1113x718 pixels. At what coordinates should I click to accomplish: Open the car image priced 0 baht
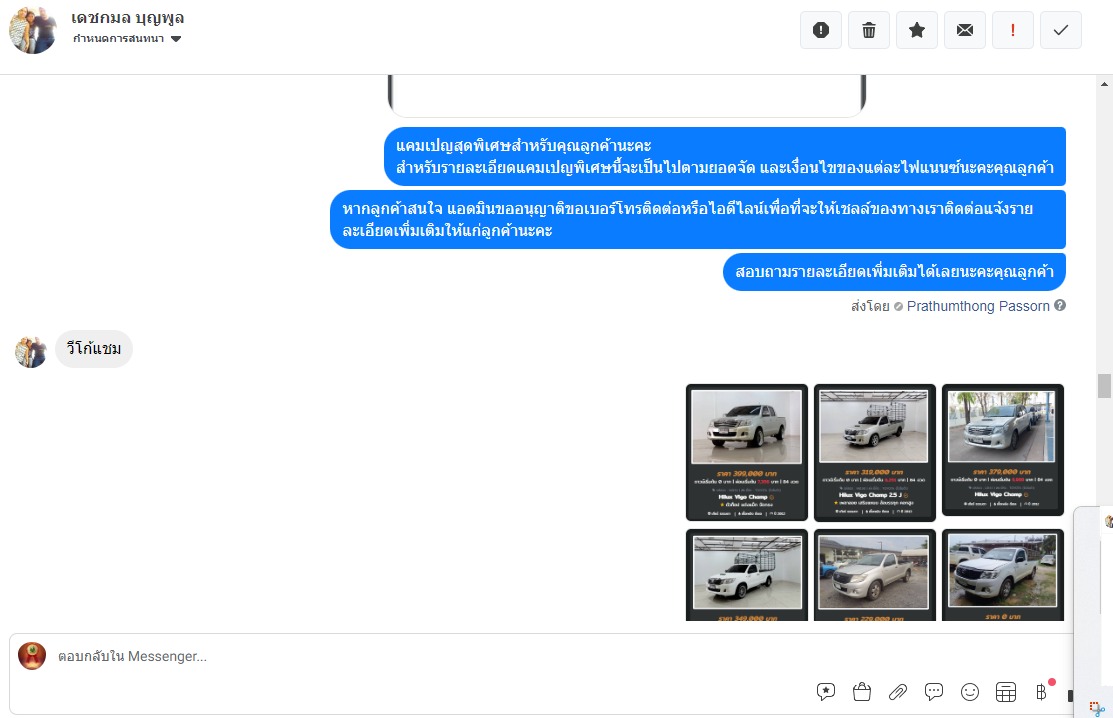pos(1002,575)
